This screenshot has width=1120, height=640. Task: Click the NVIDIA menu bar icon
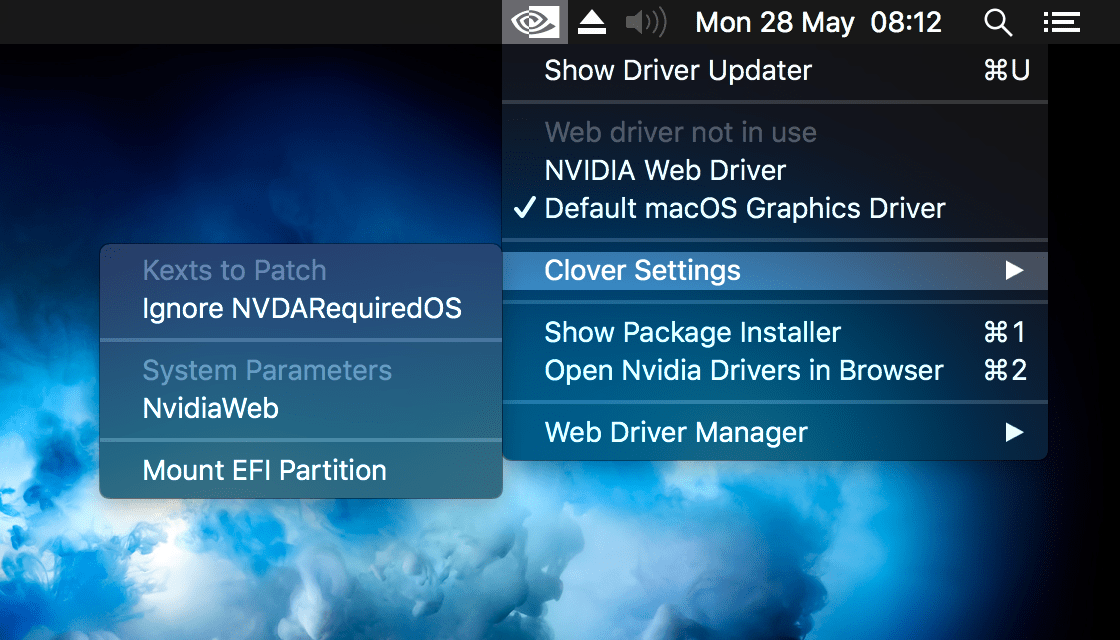(x=534, y=22)
